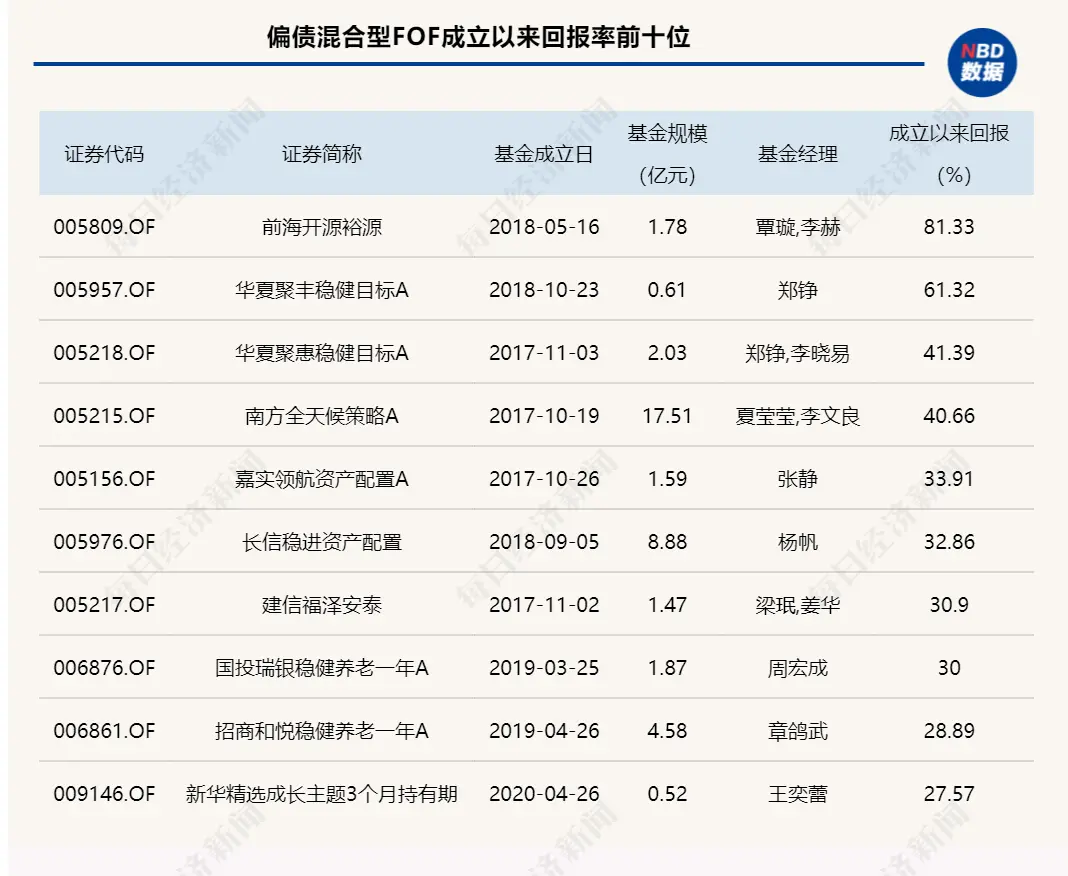Click inception date 2020-04-26
Viewport: 1068px width, 876px height.
[x=544, y=794]
